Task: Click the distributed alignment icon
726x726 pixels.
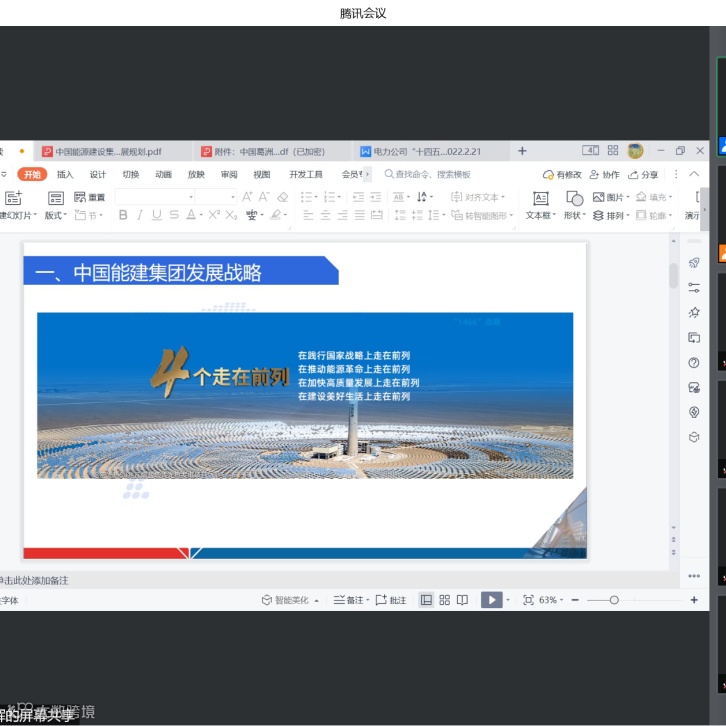Action: 377,215
